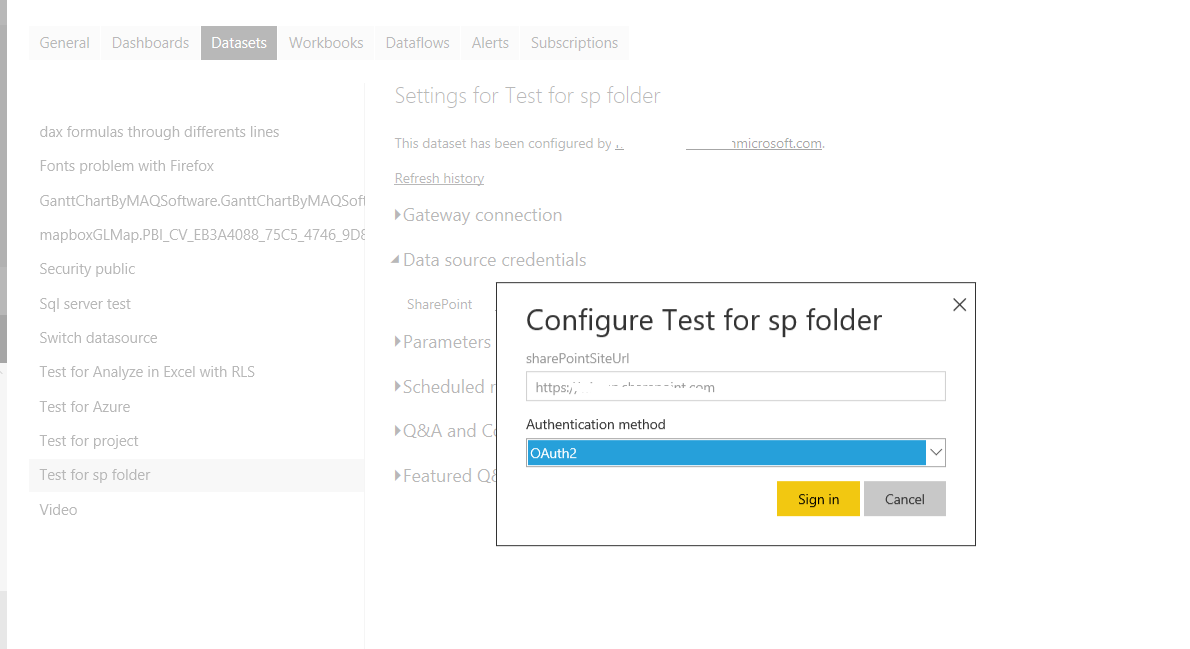Open the Dashboards tab
This screenshot has height=649, width=1190.
pyautogui.click(x=150, y=43)
